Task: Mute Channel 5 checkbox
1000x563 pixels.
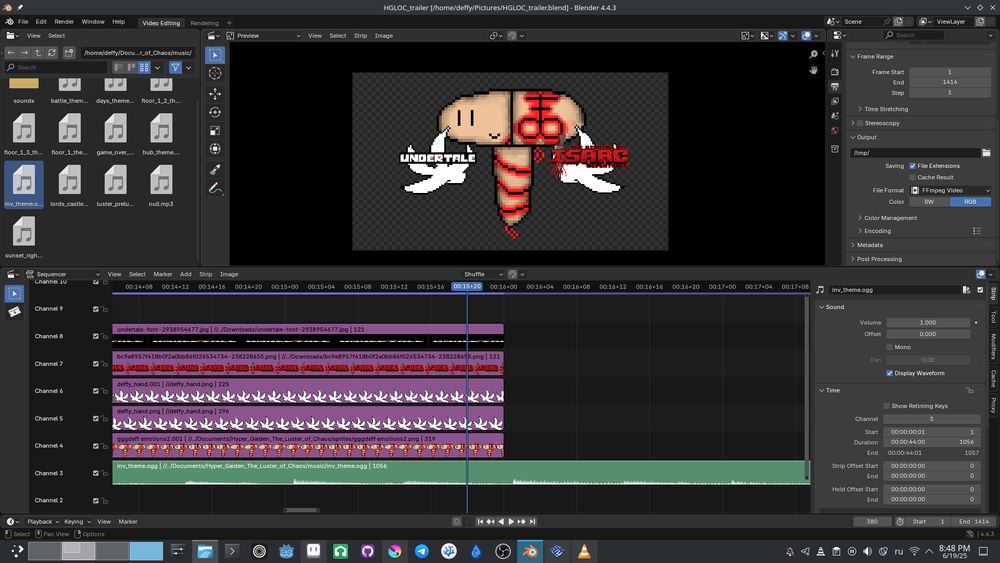Action: click(96, 418)
